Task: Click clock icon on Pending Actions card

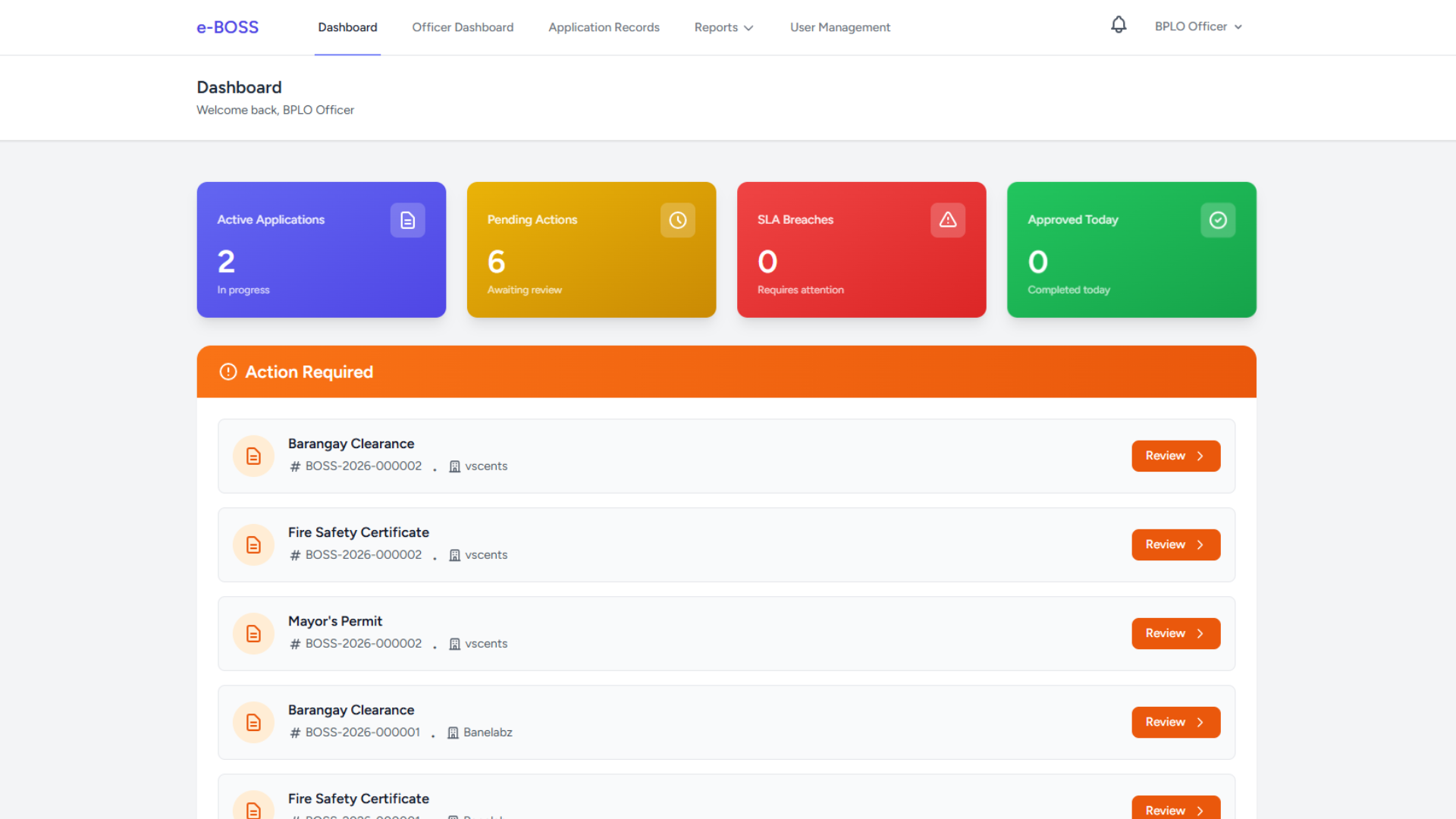Action: pos(678,220)
